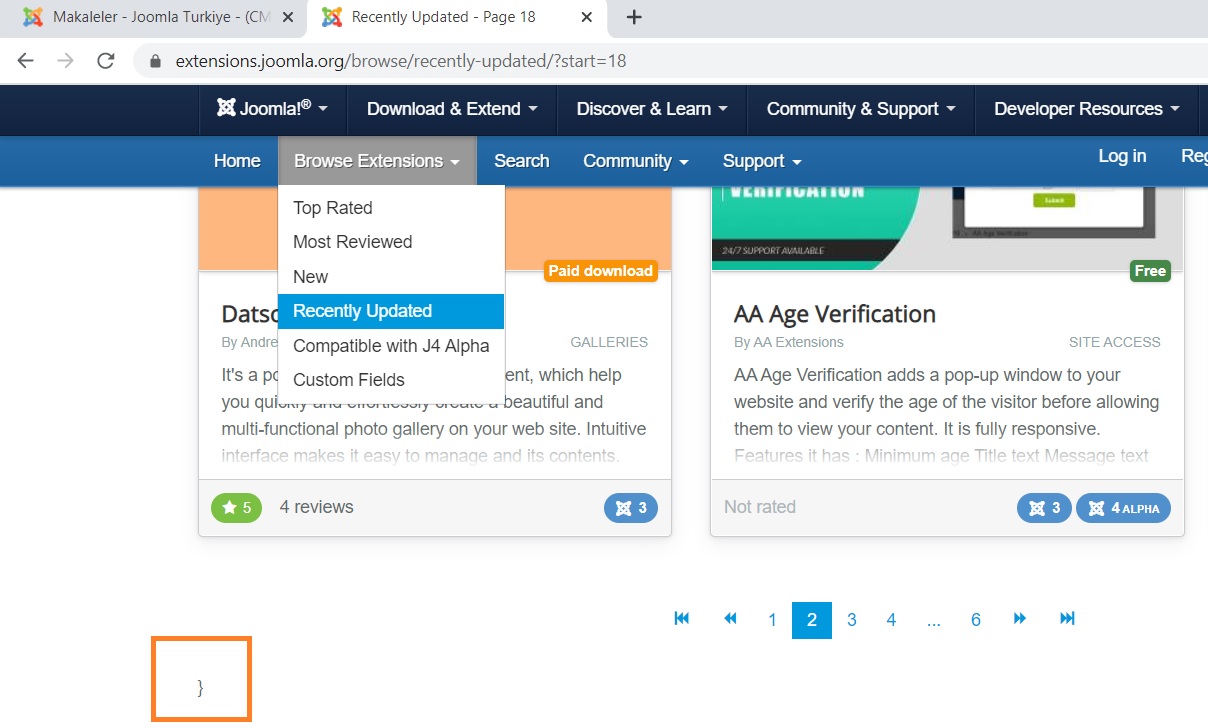Jump to first page using skip-back pagination icon
This screenshot has width=1208, height=728.
coord(681,619)
